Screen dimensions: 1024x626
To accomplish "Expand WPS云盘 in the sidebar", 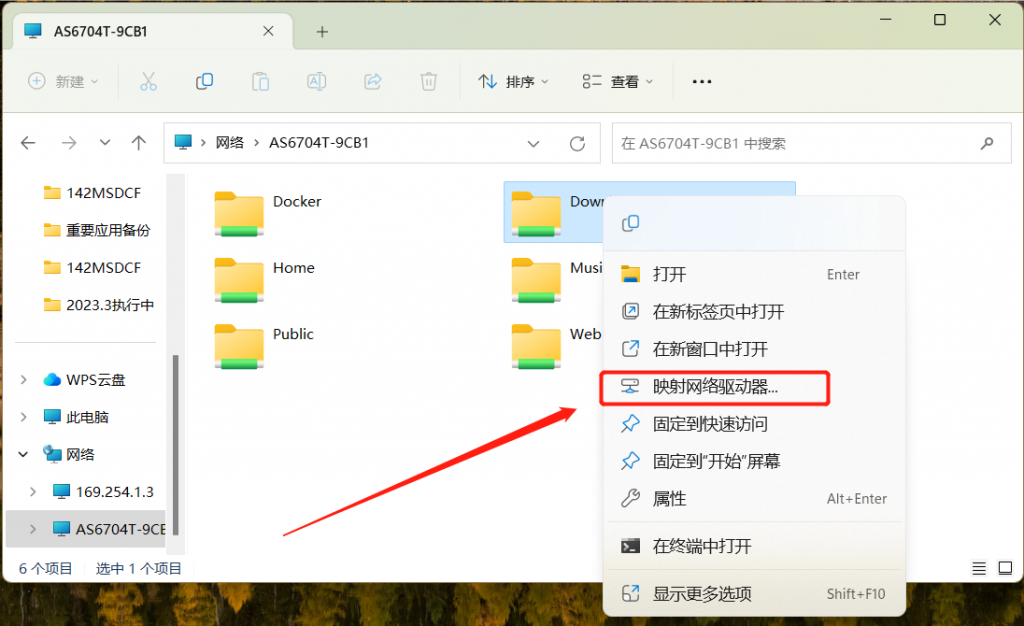I will tap(22, 380).
